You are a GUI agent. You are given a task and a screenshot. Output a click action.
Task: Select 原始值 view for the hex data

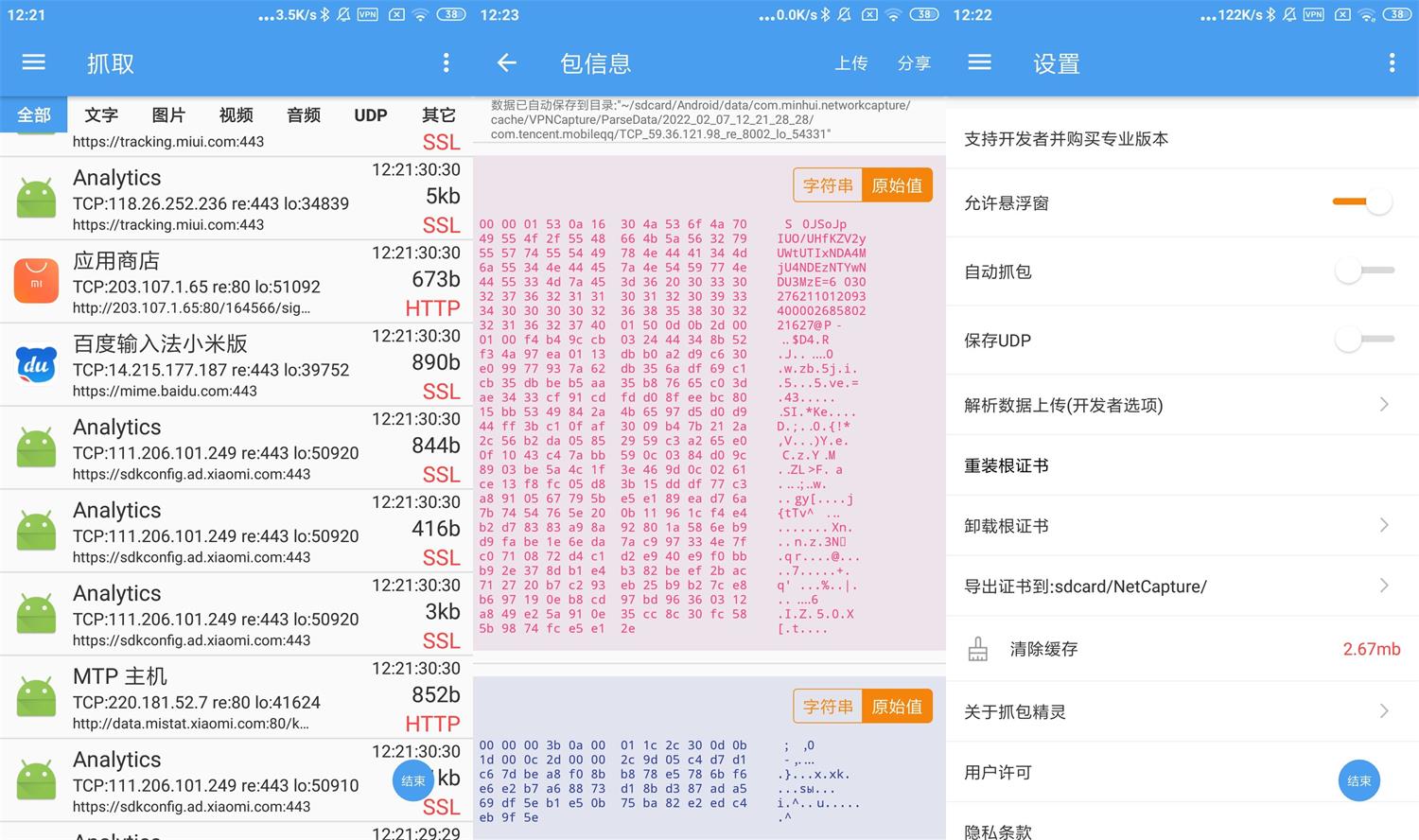(x=897, y=185)
